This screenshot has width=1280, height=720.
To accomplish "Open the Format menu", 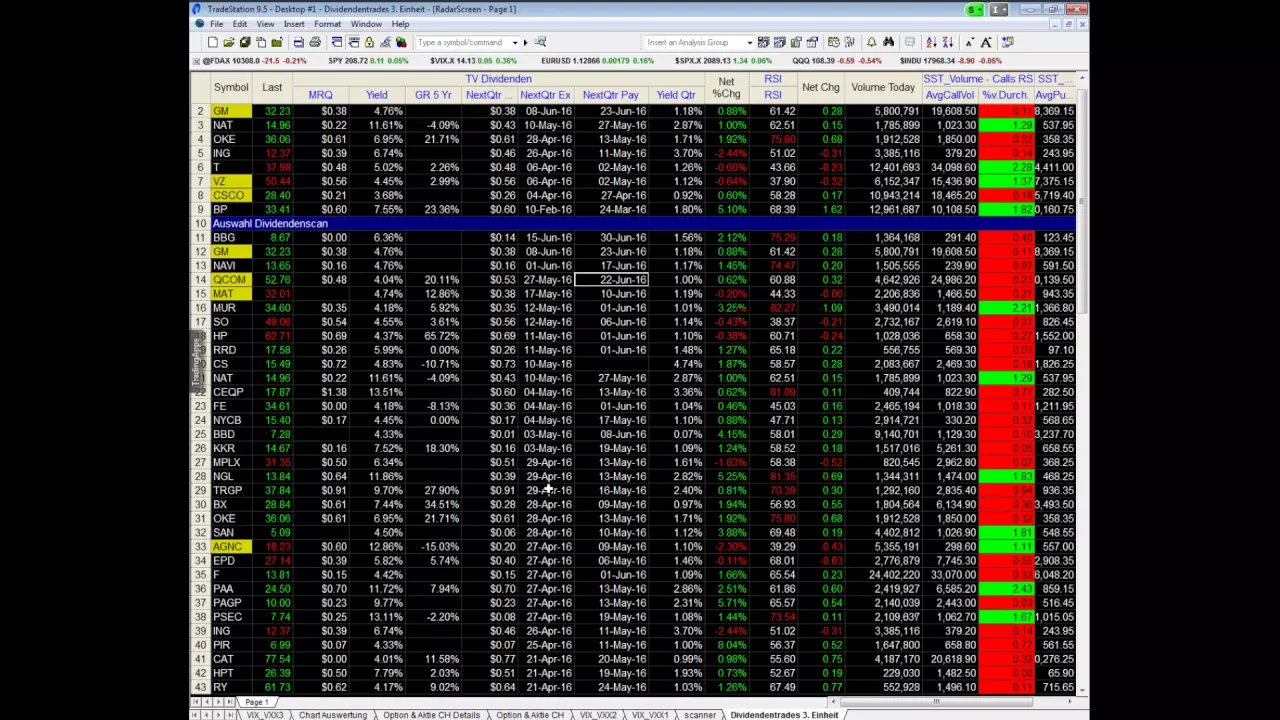I will [327, 24].
